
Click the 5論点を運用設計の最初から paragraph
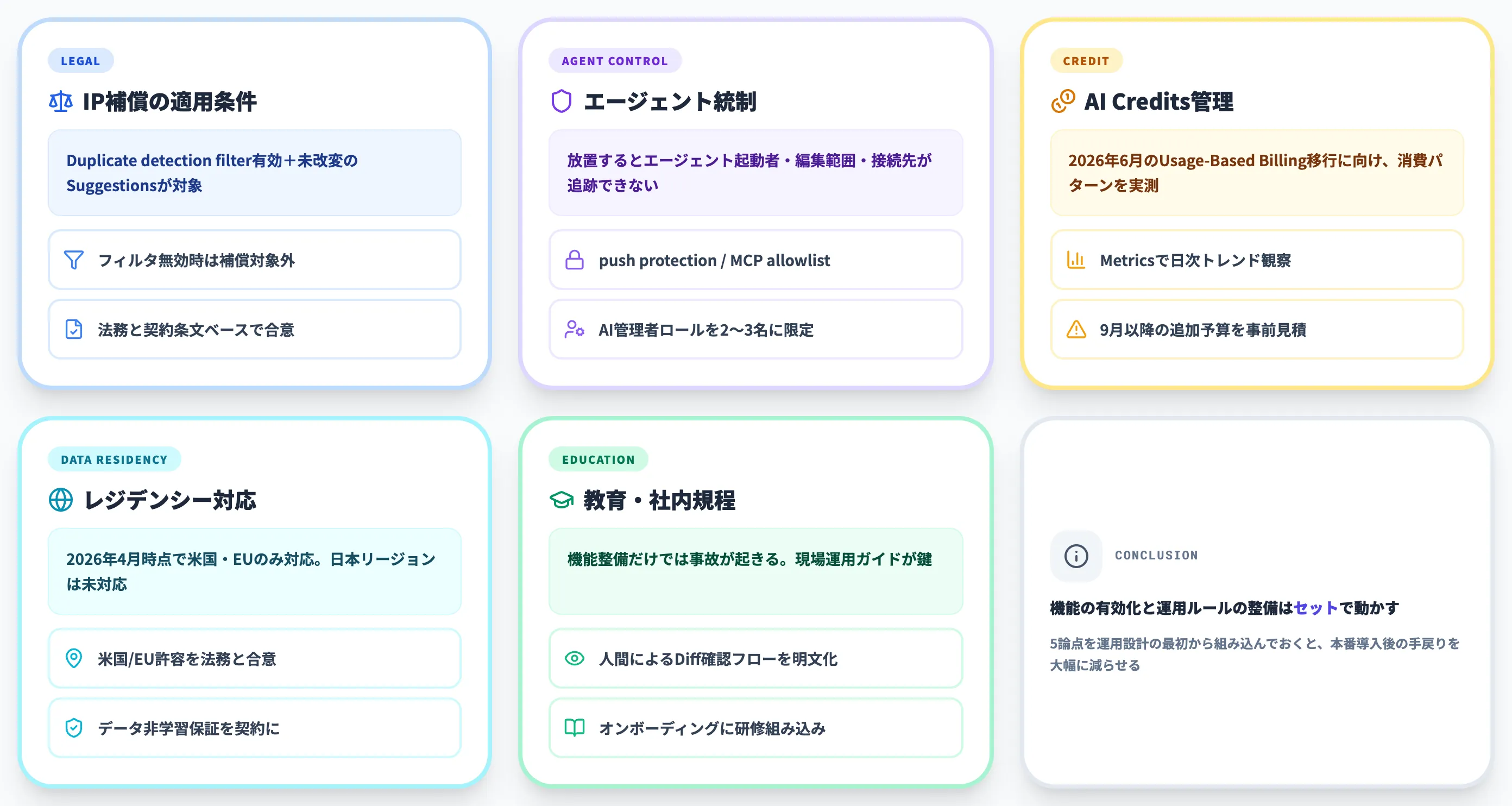coord(1255,654)
